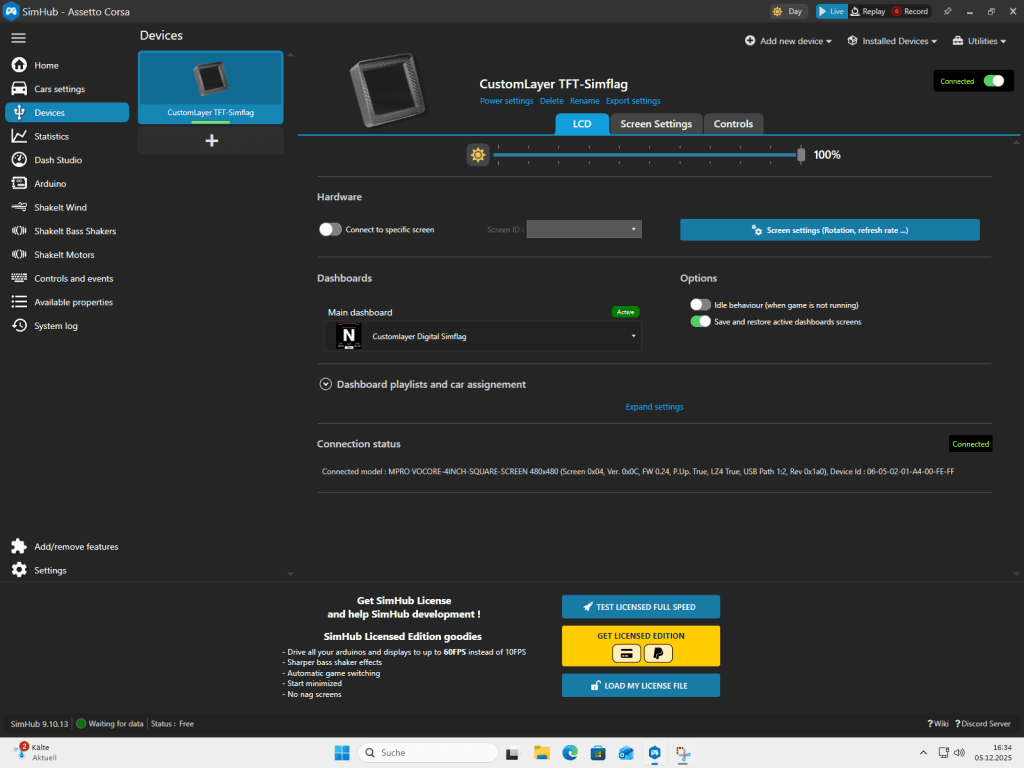Open Microsoft Edge in the taskbar
The image size is (1024, 768).
click(570, 753)
